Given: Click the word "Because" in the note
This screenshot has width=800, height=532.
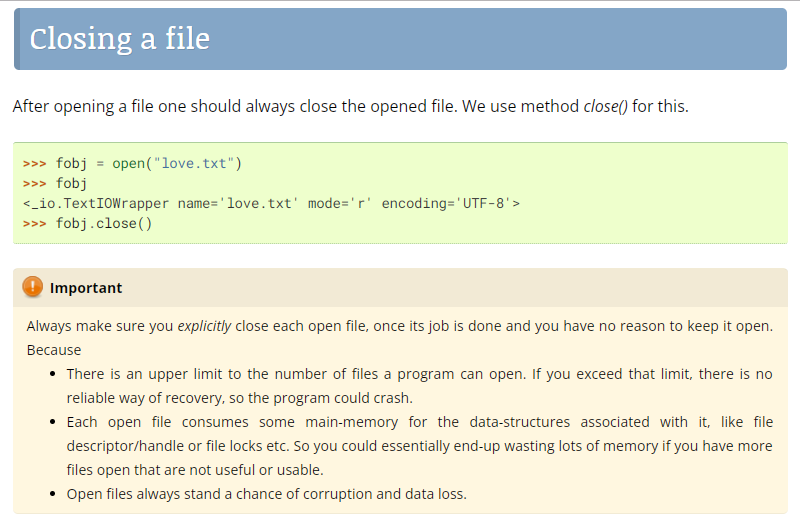Looking at the screenshot, I should coord(54,350).
